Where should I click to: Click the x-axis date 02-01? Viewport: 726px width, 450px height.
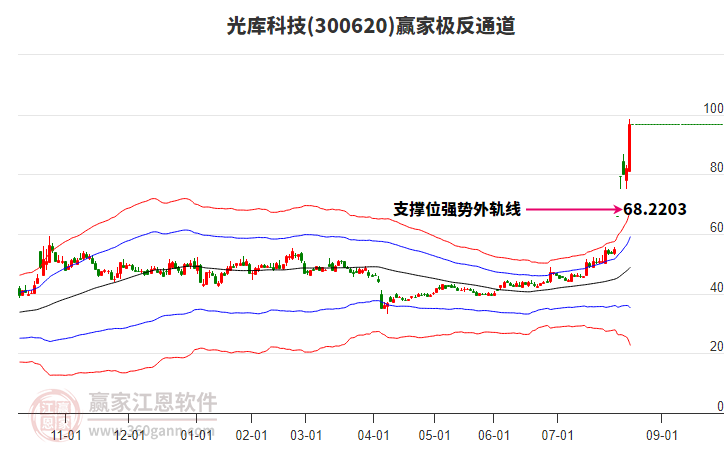(x=251, y=435)
